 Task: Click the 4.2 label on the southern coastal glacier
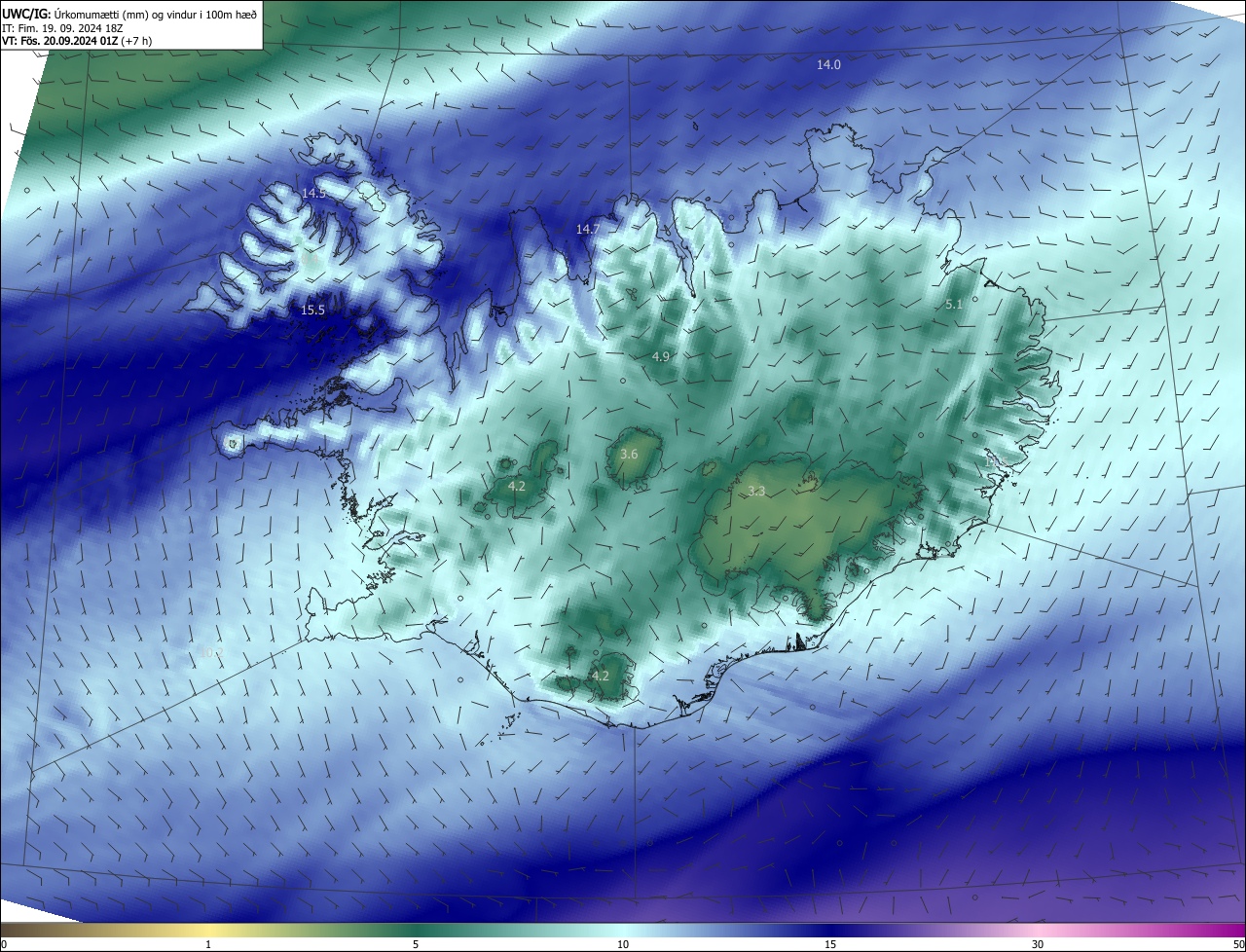601,676
